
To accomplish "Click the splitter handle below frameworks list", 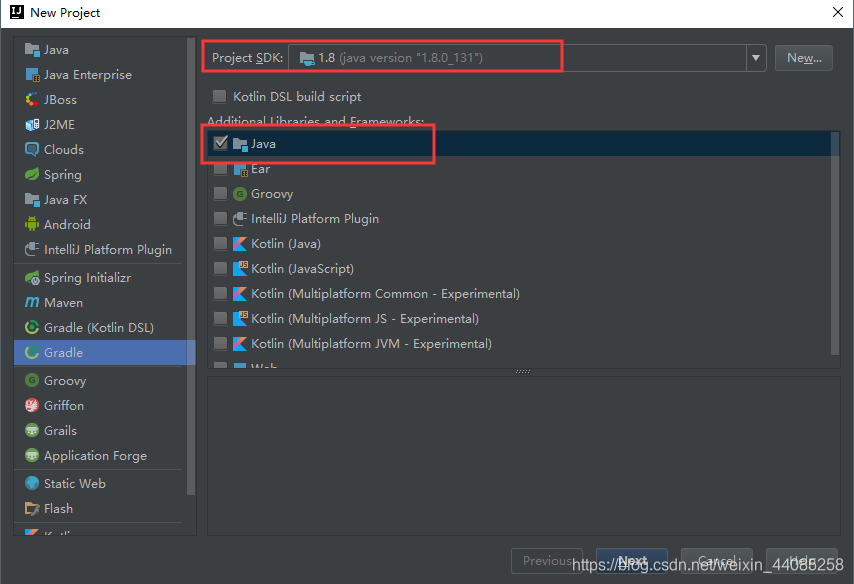I will 523,372.
